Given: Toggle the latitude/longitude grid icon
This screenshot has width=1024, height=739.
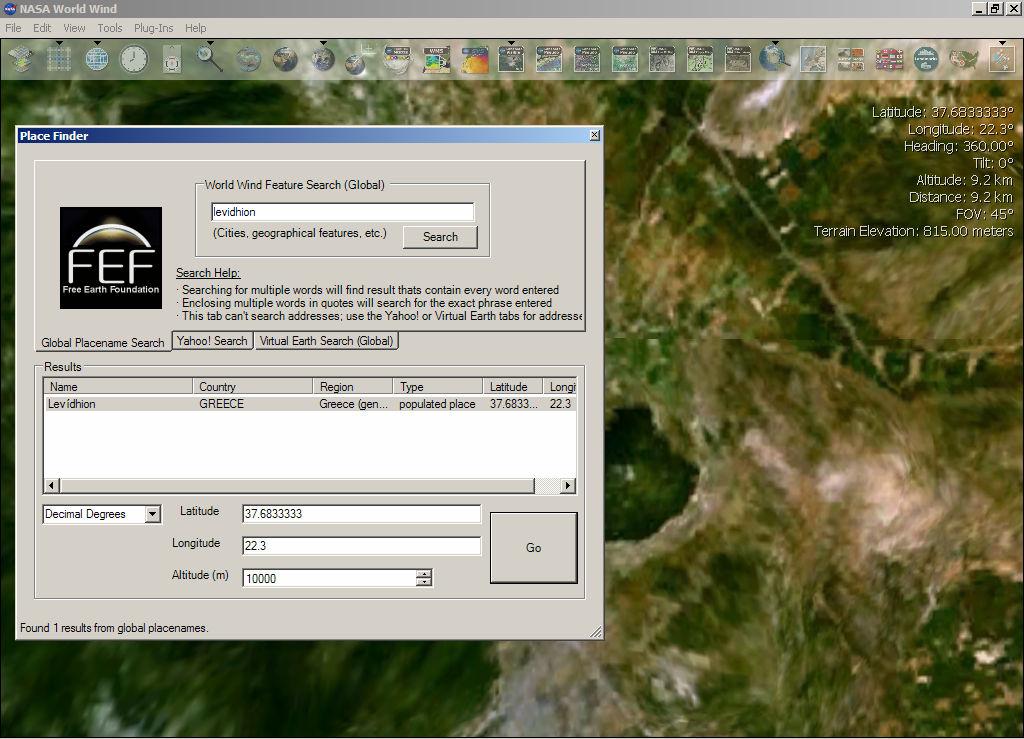Looking at the screenshot, I should tap(59, 60).
